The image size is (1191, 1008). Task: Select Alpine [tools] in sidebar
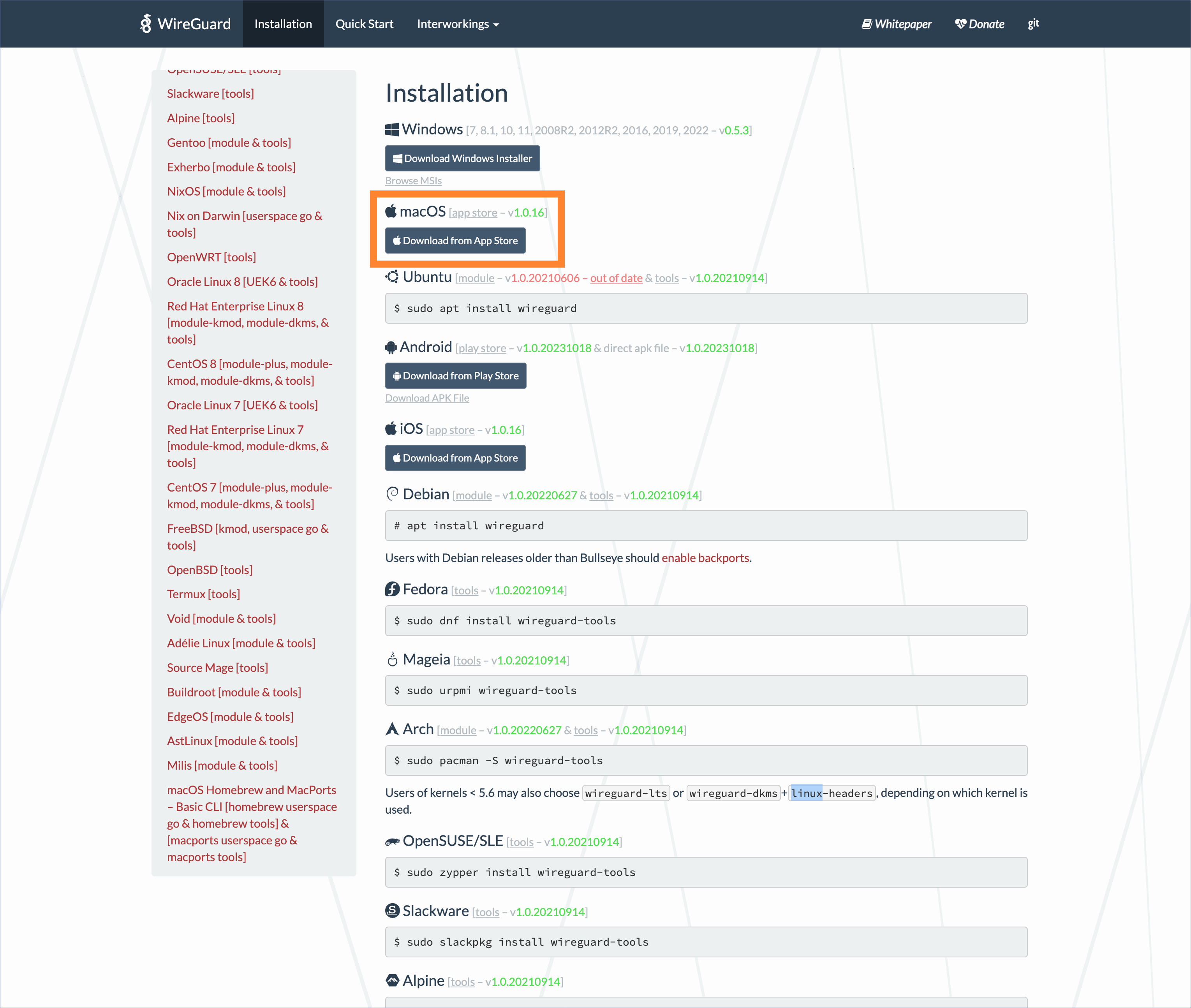(x=201, y=118)
